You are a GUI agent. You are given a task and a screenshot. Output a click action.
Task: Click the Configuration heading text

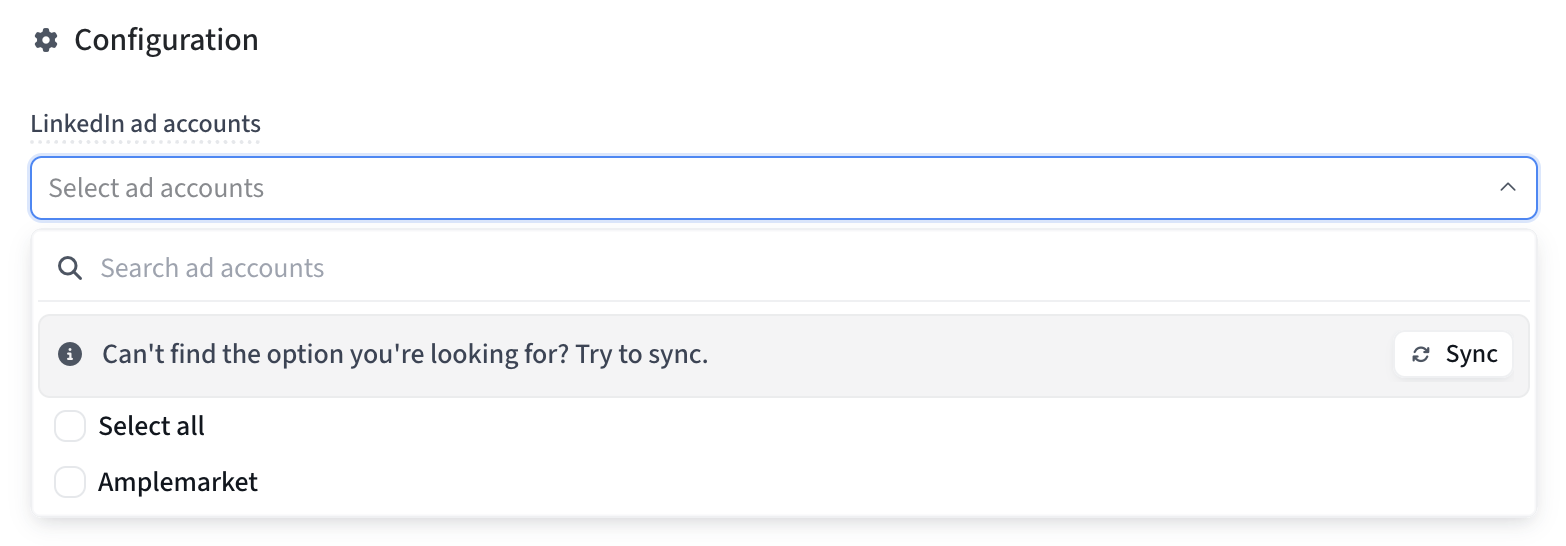(x=166, y=41)
